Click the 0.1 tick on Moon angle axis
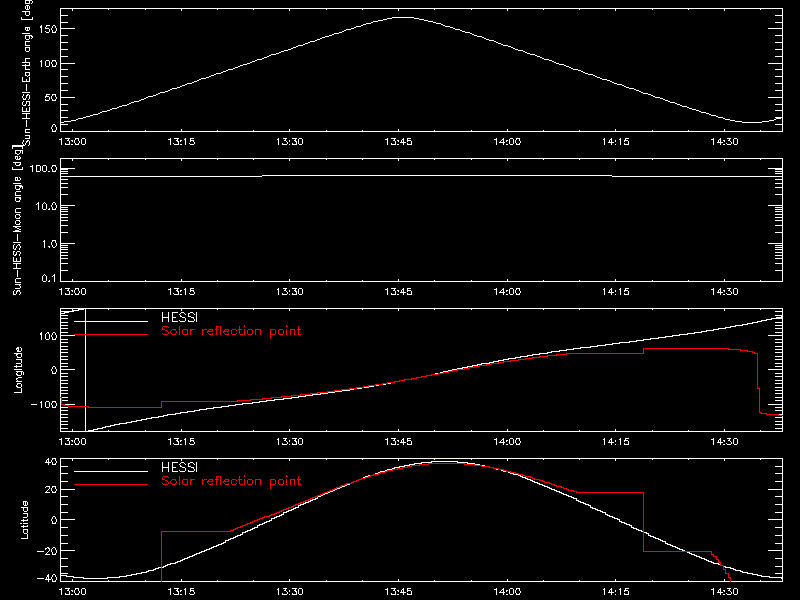The height and width of the screenshot is (600, 800). point(49,278)
